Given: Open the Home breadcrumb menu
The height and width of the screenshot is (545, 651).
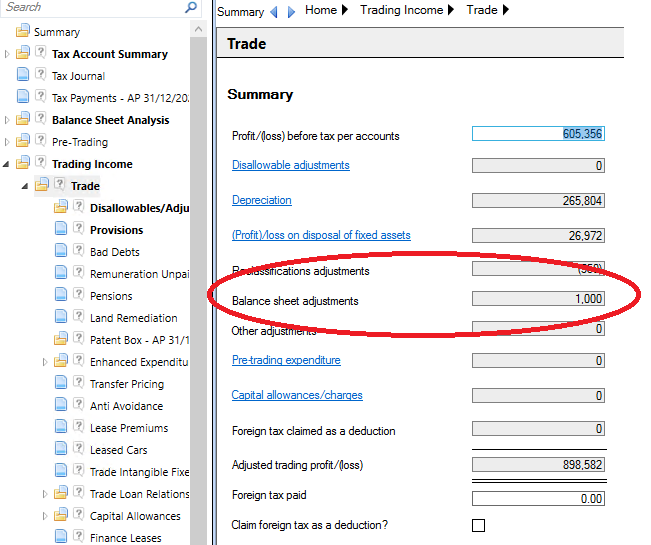Looking at the screenshot, I should (345, 10).
